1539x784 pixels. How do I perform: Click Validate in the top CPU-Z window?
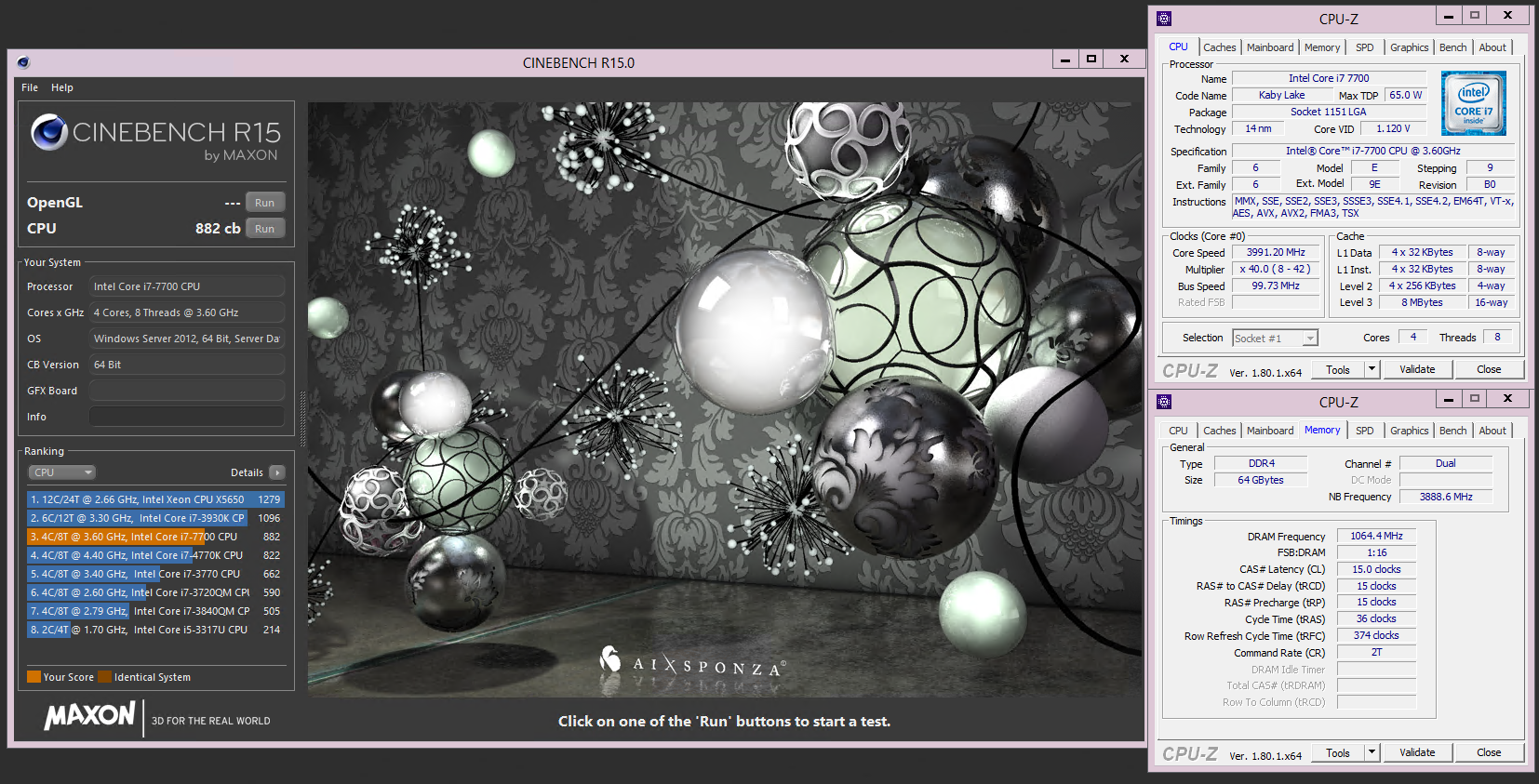coord(1417,369)
